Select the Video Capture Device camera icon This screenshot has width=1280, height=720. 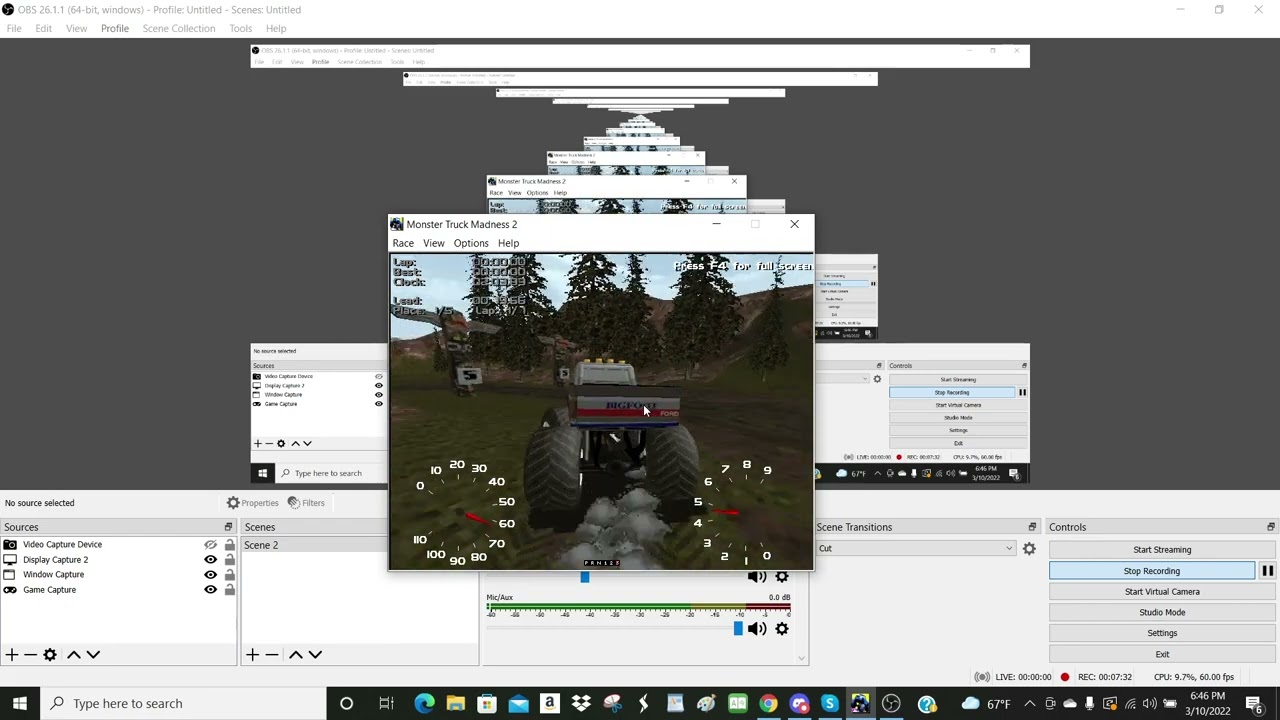10,545
